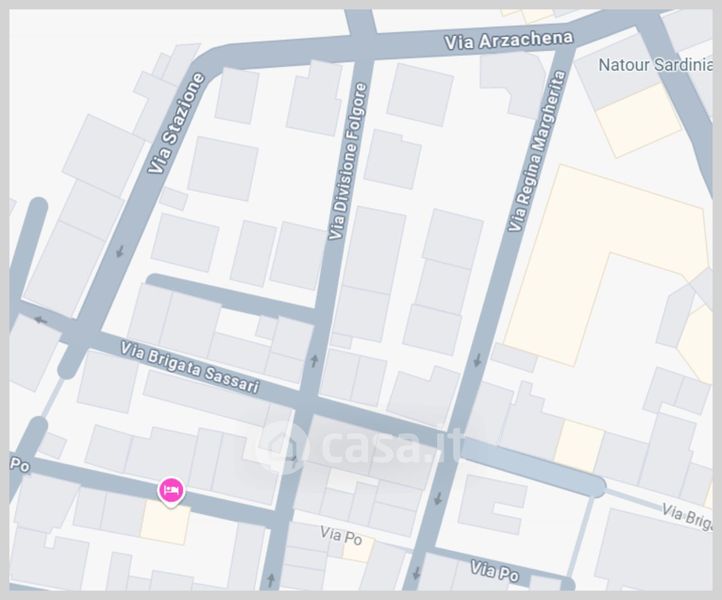722x600 pixels.
Task: Click the partial Via Briga label at right edge
Action: click(x=687, y=516)
